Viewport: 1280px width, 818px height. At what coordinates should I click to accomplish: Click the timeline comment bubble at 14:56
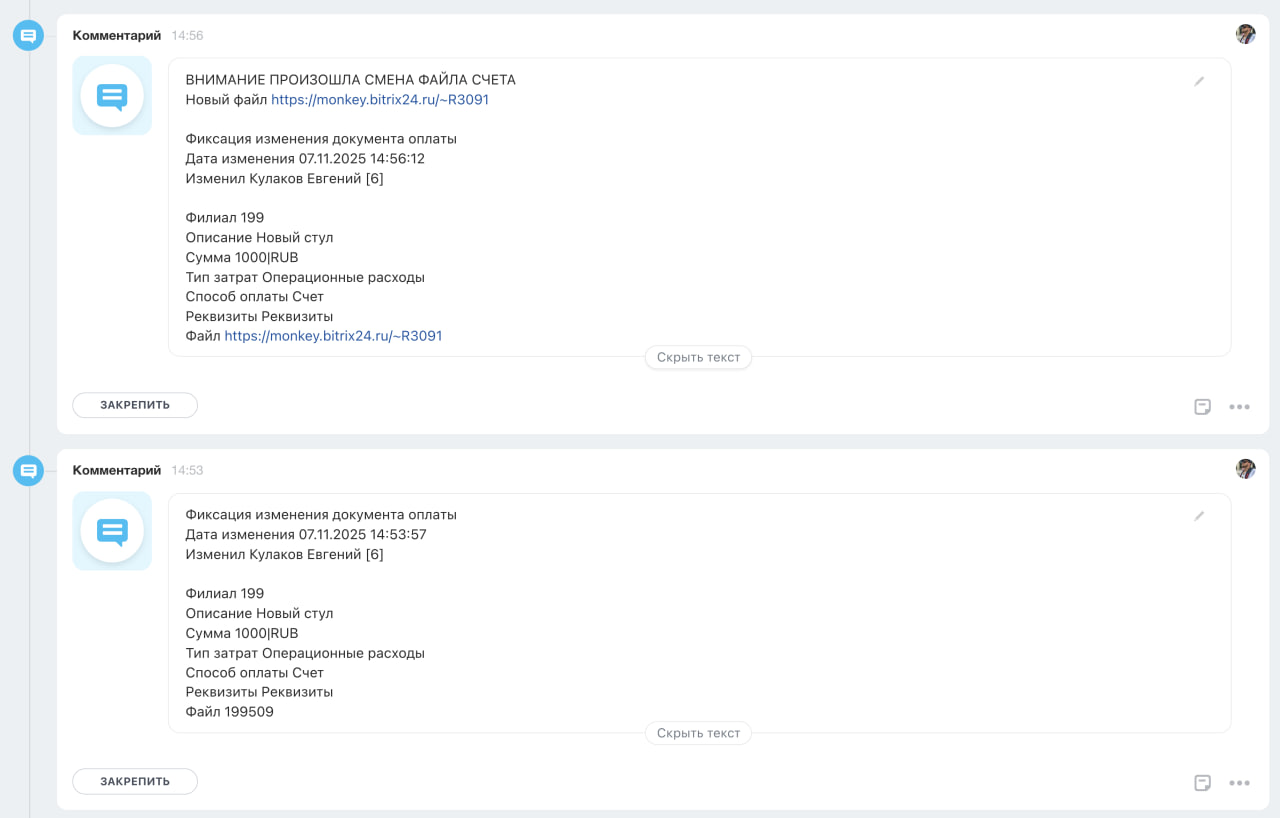click(28, 36)
